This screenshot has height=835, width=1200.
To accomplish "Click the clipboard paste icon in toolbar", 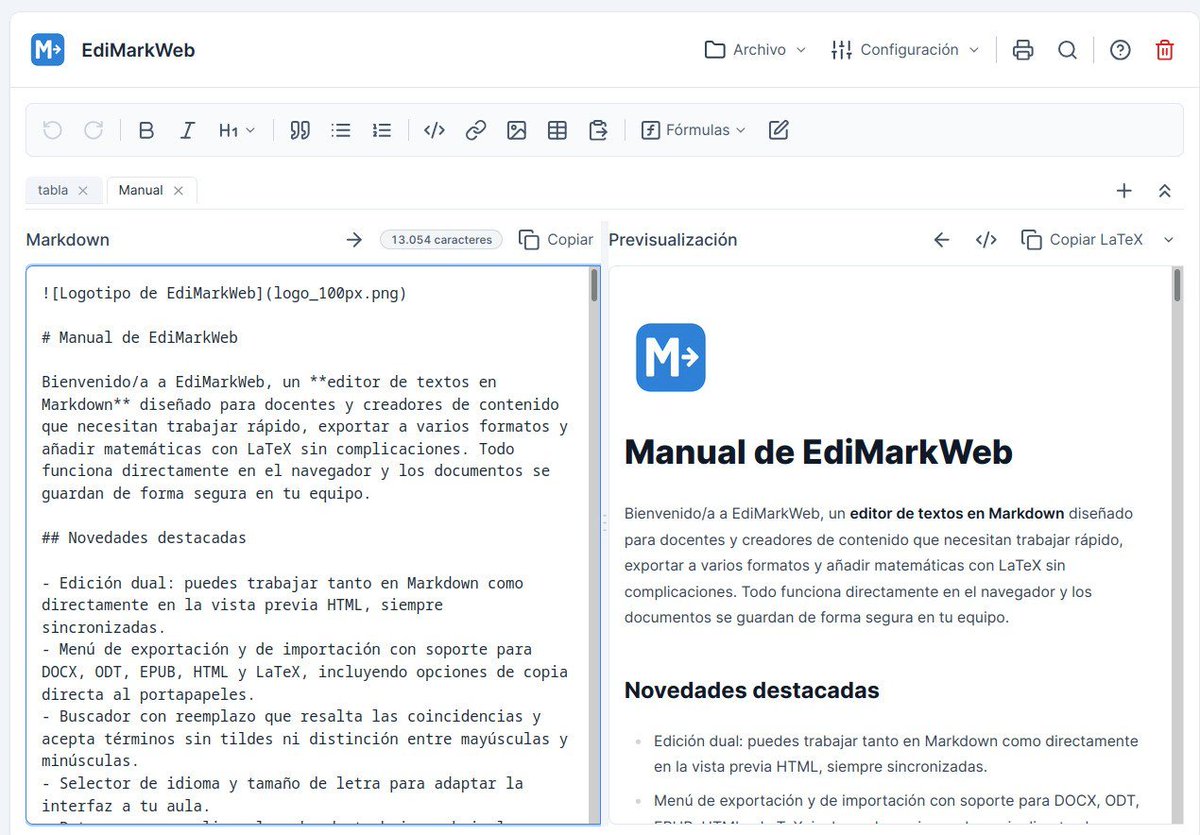I will coord(598,130).
